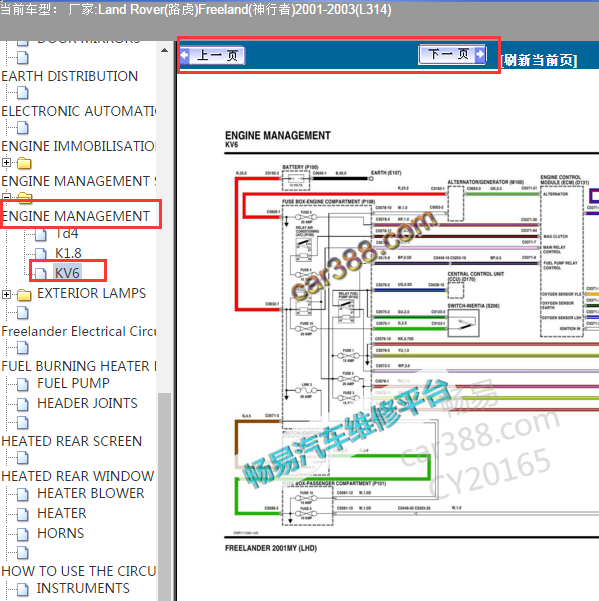The height and width of the screenshot is (601, 599).
Task: Go to next page with 下一页 button
Action: pyautogui.click(x=453, y=54)
